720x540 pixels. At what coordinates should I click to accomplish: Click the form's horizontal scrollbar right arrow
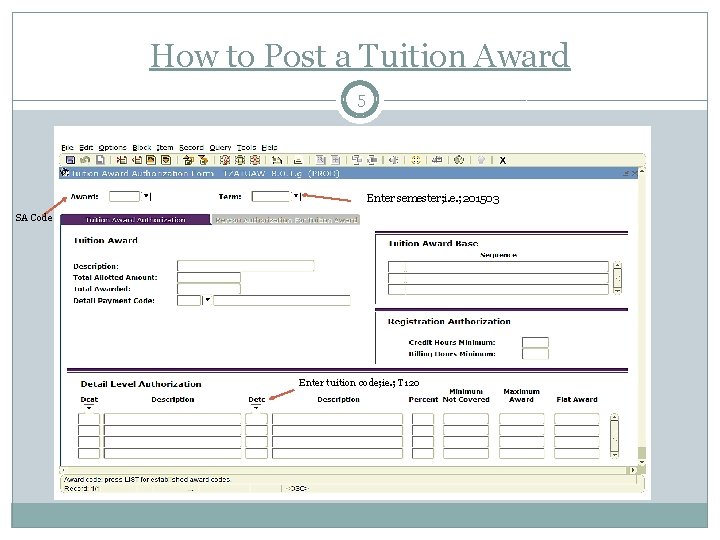pos(633,470)
